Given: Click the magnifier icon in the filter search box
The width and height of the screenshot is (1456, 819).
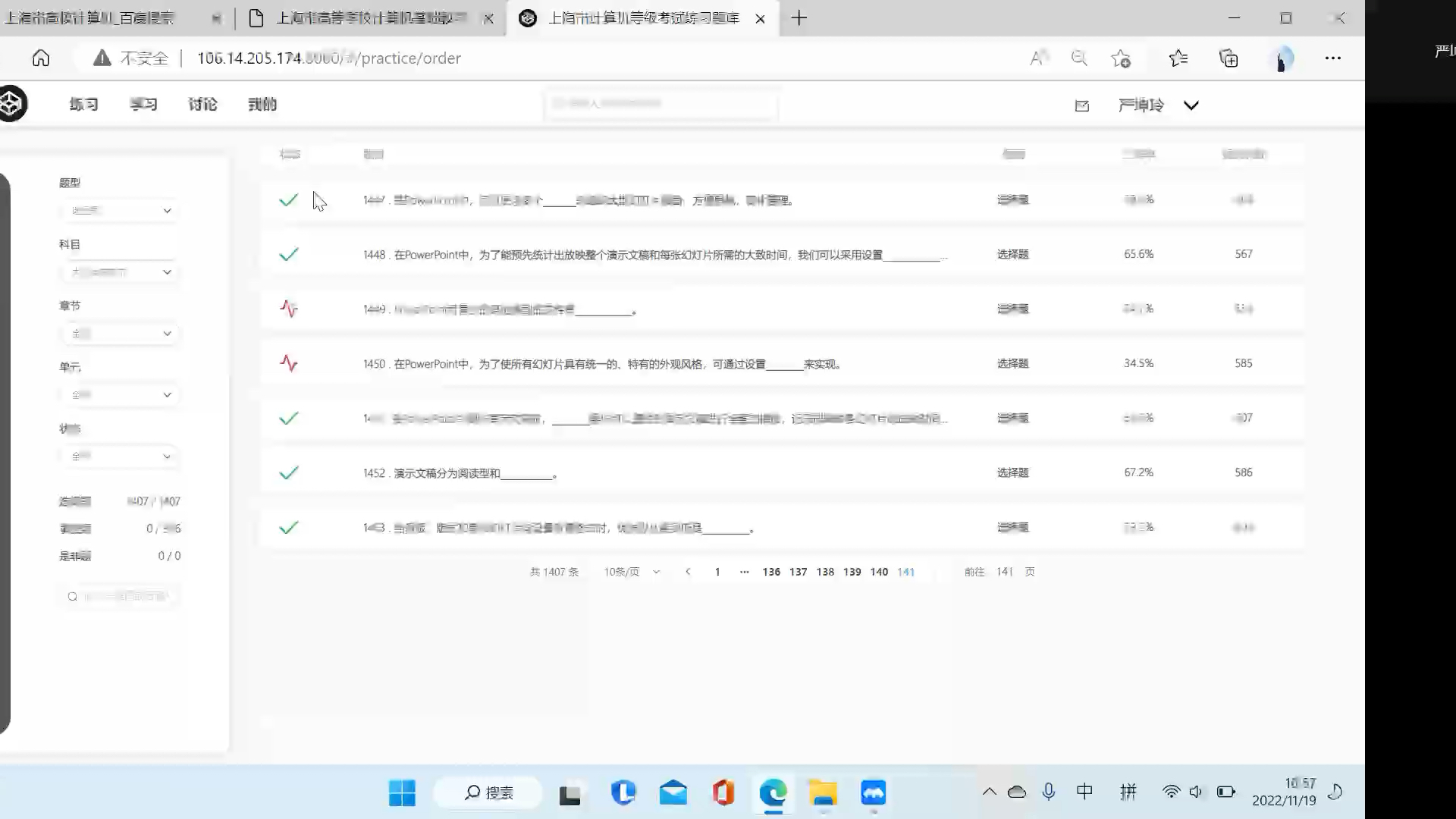Looking at the screenshot, I should click(72, 596).
